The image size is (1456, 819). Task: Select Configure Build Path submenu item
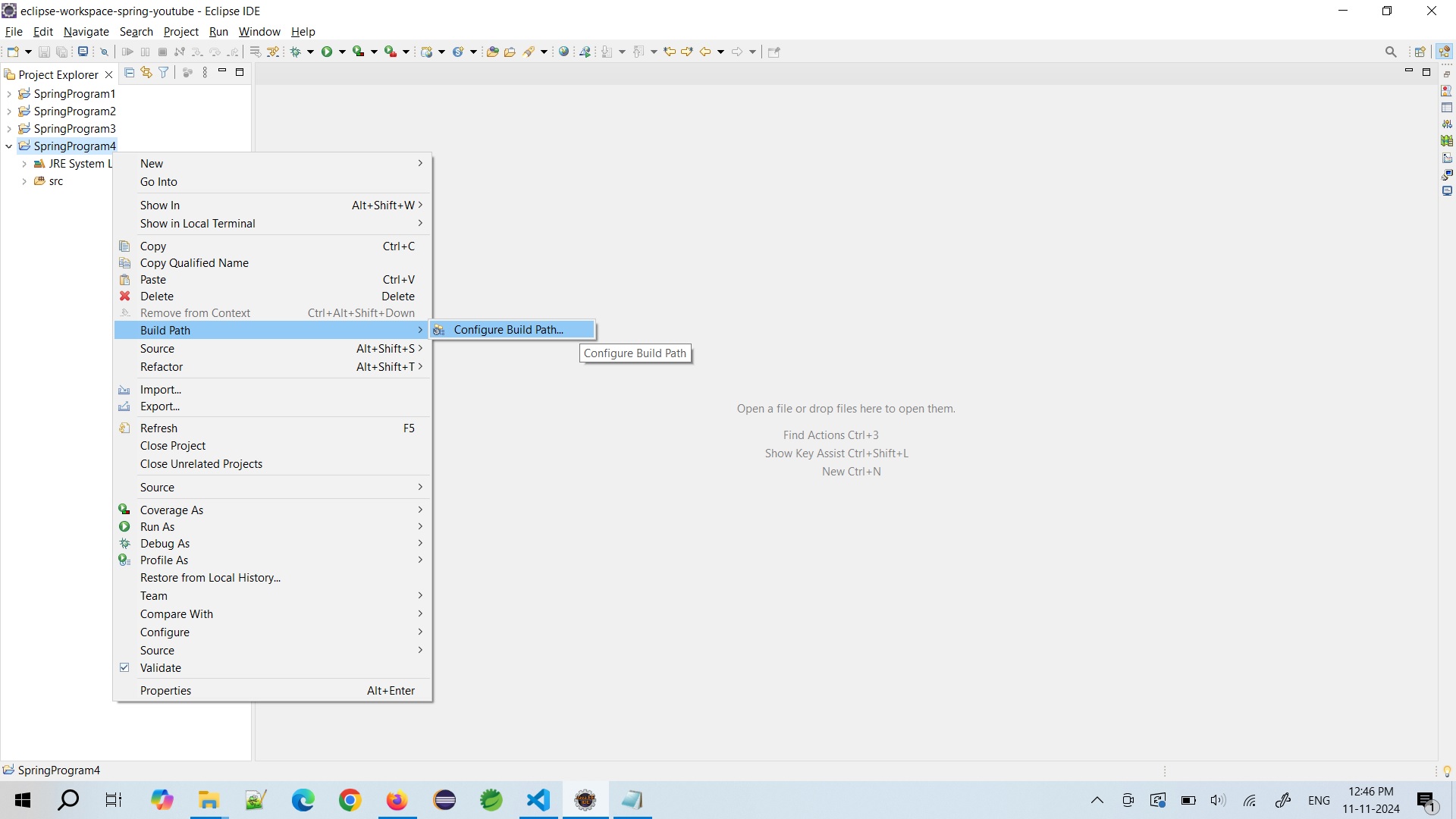(x=513, y=330)
